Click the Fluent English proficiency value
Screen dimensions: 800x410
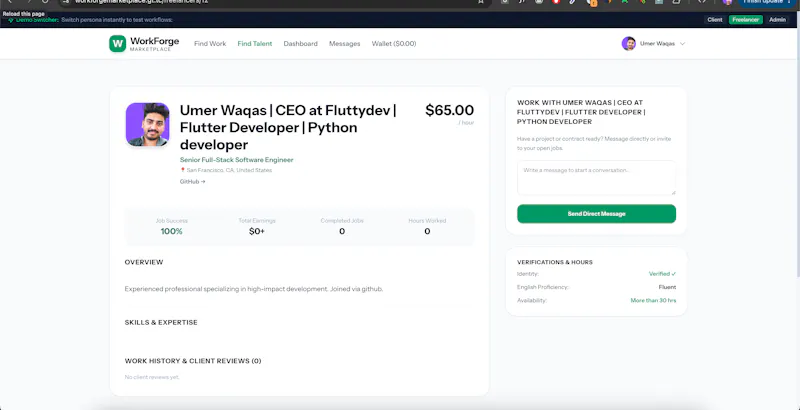tap(667, 287)
